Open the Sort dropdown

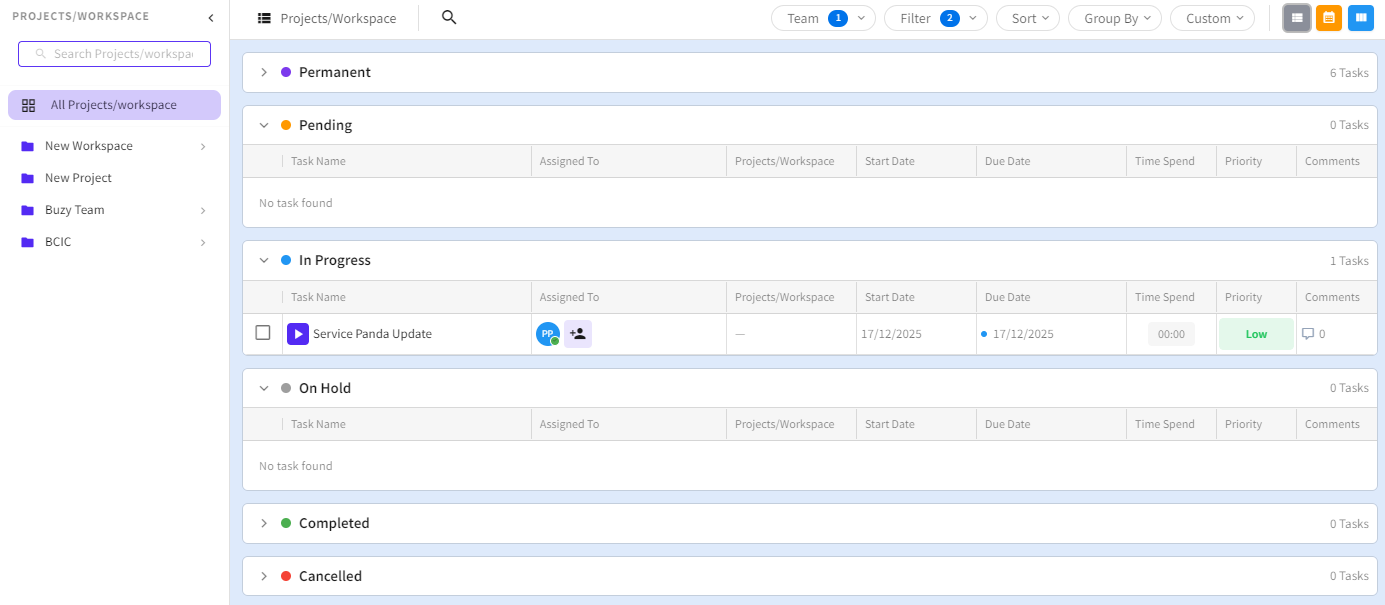(x=1028, y=18)
